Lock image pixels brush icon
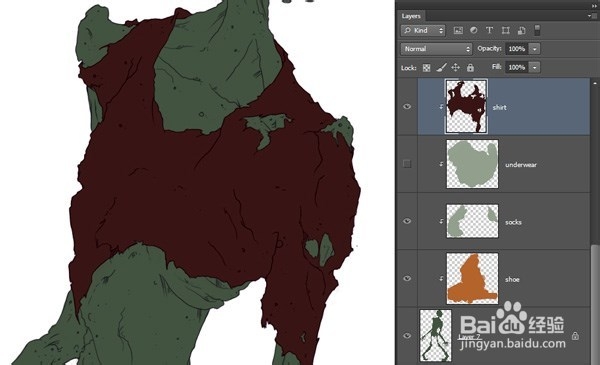 click(441, 68)
